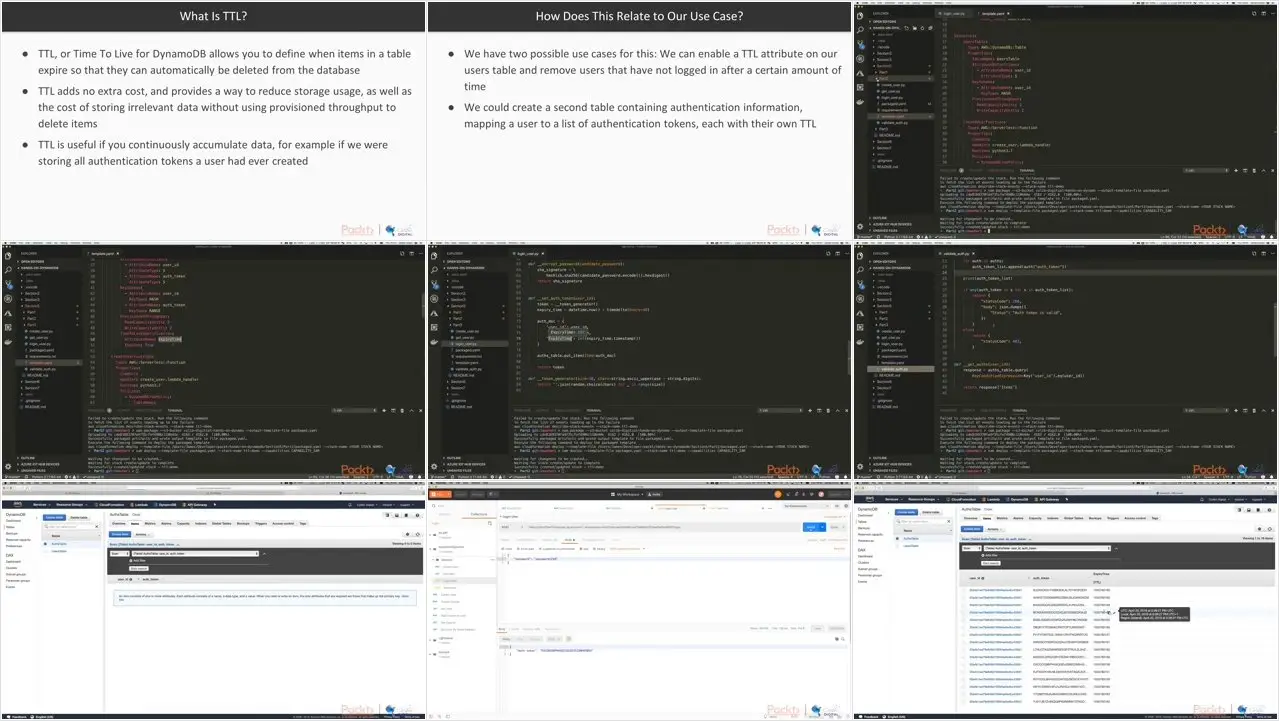Switch to Overview tab in bottom-left AWS frame
Screen dimensions: 1279x721
pos(119,524)
